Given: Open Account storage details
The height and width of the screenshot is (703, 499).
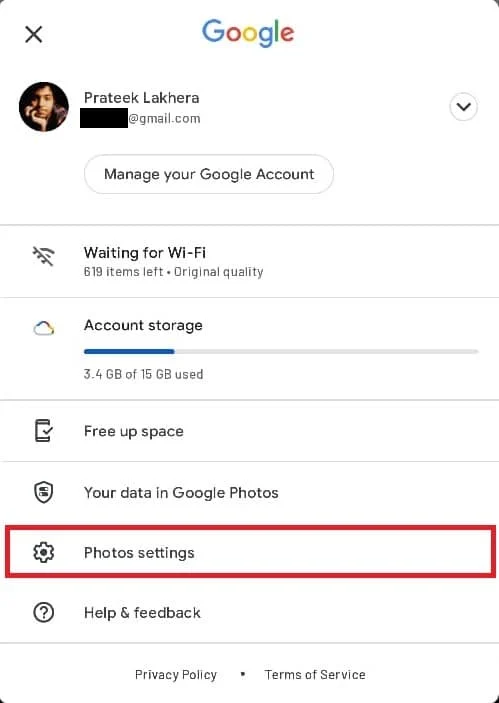Looking at the screenshot, I should (x=249, y=349).
